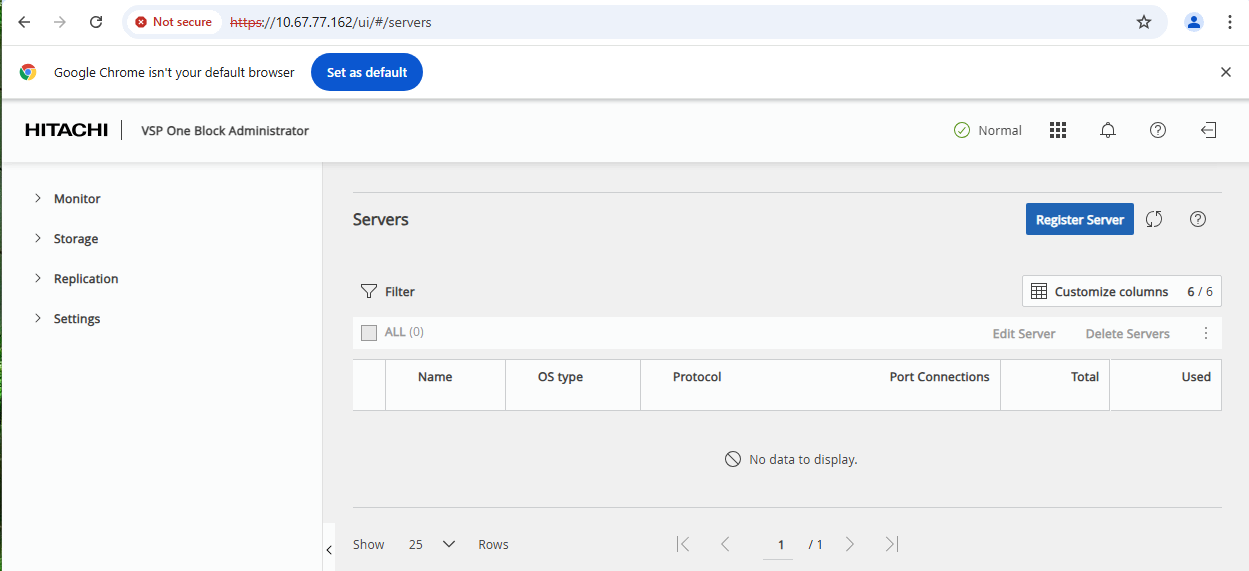Viewport: 1249px width, 571px height.
Task: Click the Register Server button
Action: [1079, 219]
